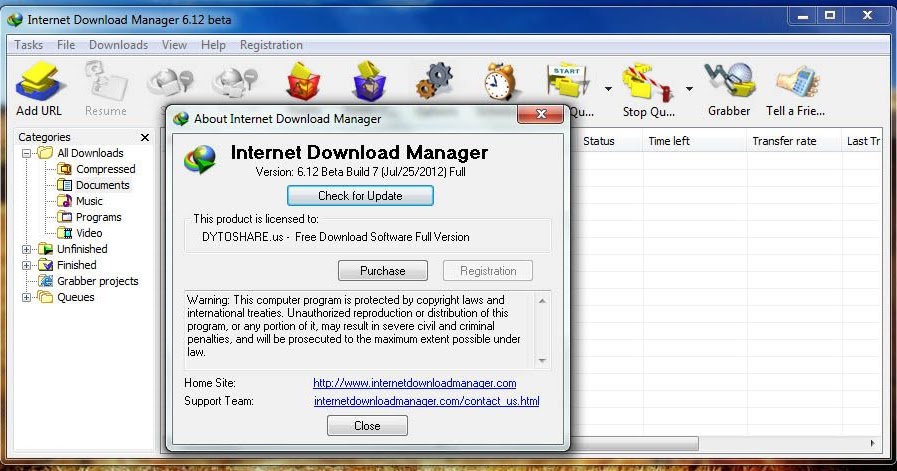
Task: Click the greyed-out Stop All toolbar icon
Action: click(x=236, y=82)
